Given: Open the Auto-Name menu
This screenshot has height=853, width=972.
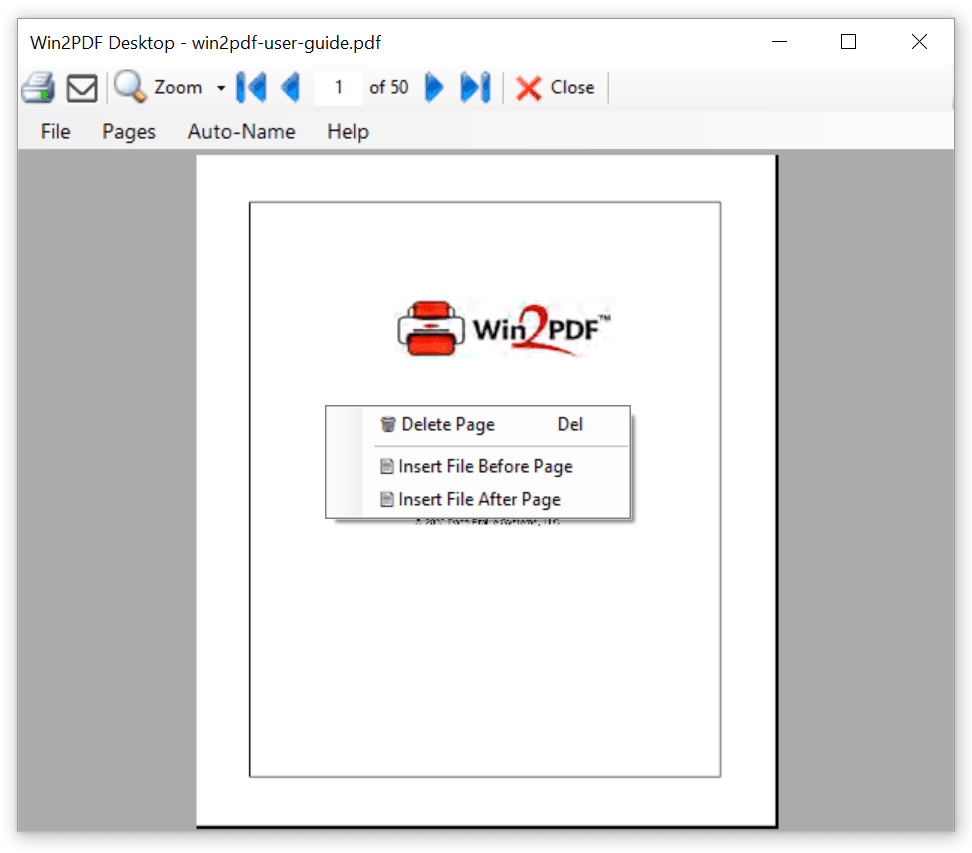Looking at the screenshot, I should 241,131.
